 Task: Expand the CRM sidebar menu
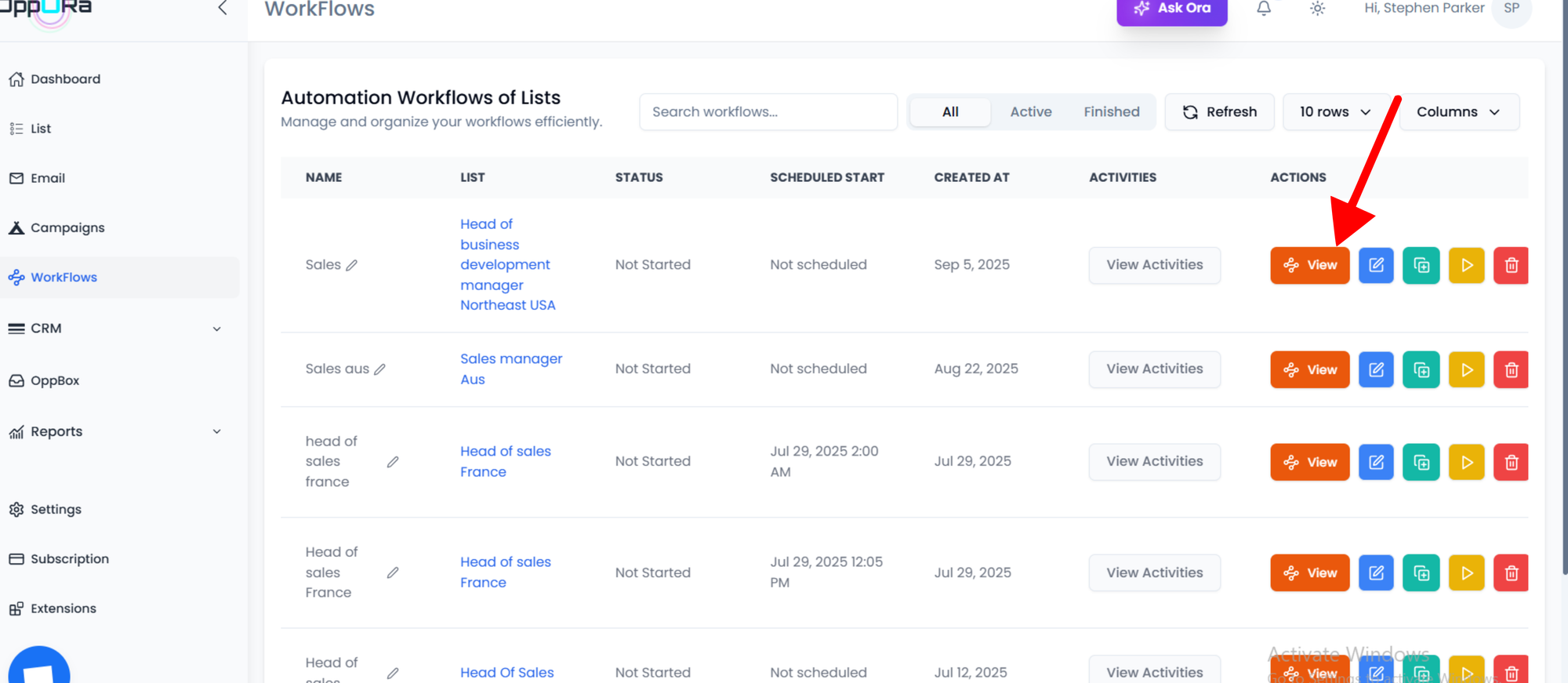click(216, 329)
